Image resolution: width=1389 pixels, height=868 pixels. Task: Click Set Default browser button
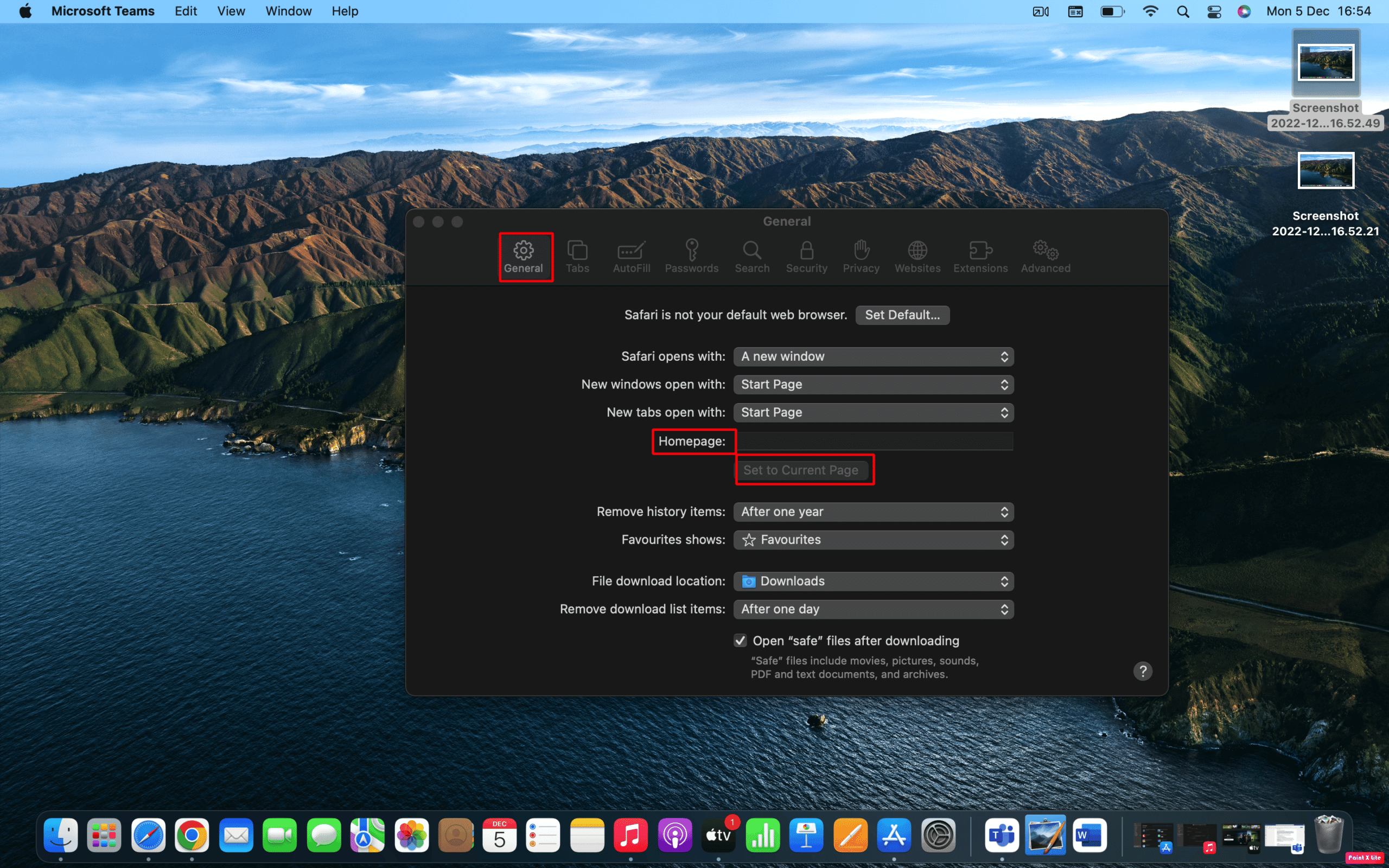(x=901, y=314)
